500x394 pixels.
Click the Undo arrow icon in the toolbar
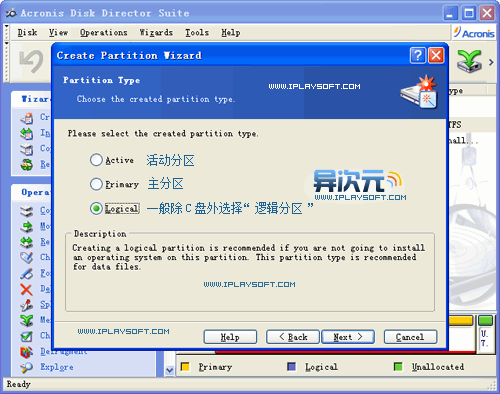[x=31, y=61]
